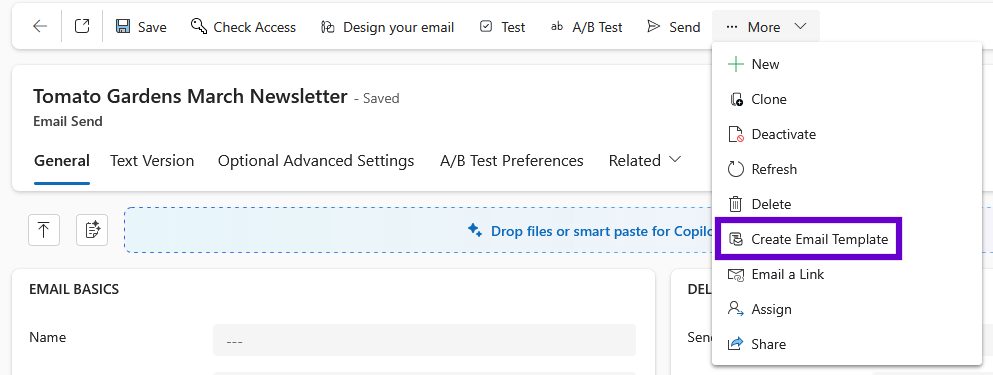Click the envelope Email a Link icon
Screen dimensions: 993x375
(735, 274)
